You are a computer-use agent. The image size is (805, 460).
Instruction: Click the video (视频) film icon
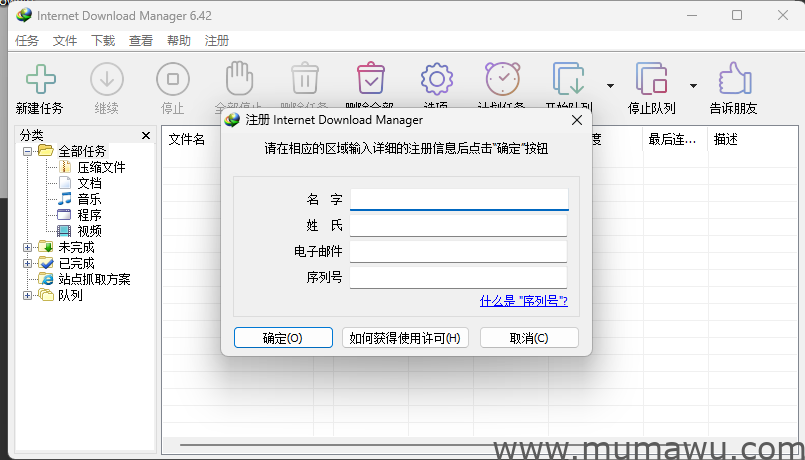pyautogui.click(x=64, y=231)
